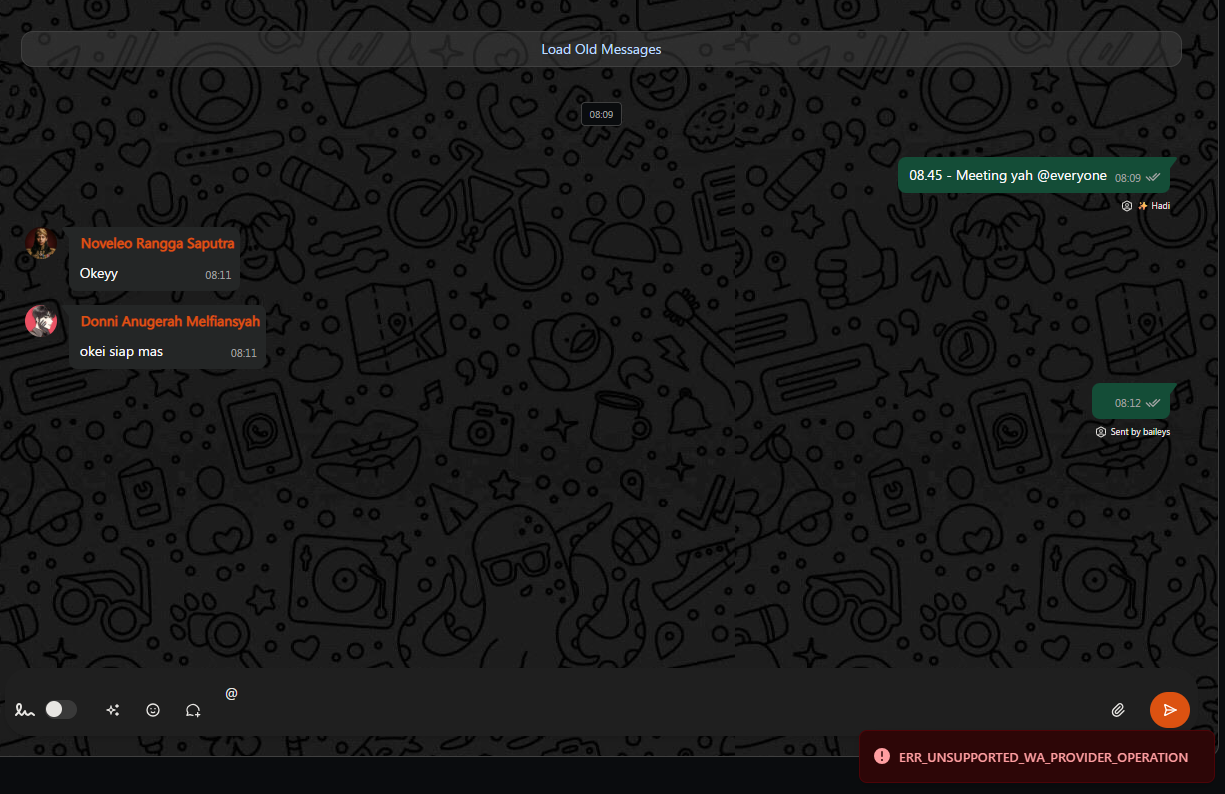Viewport: 1225px width, 794px height.
Task: Click the 08:11 timestamp on the 'Okeyy' message
Action: coord(218,275)
